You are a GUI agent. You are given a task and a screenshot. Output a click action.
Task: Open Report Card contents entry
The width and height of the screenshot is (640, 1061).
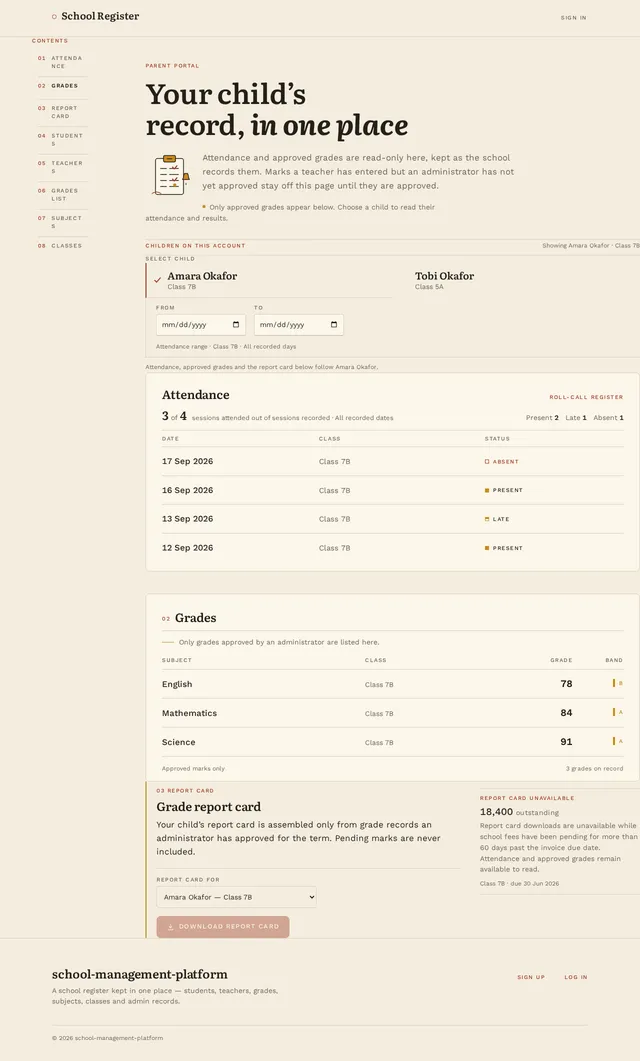[62, 112]
